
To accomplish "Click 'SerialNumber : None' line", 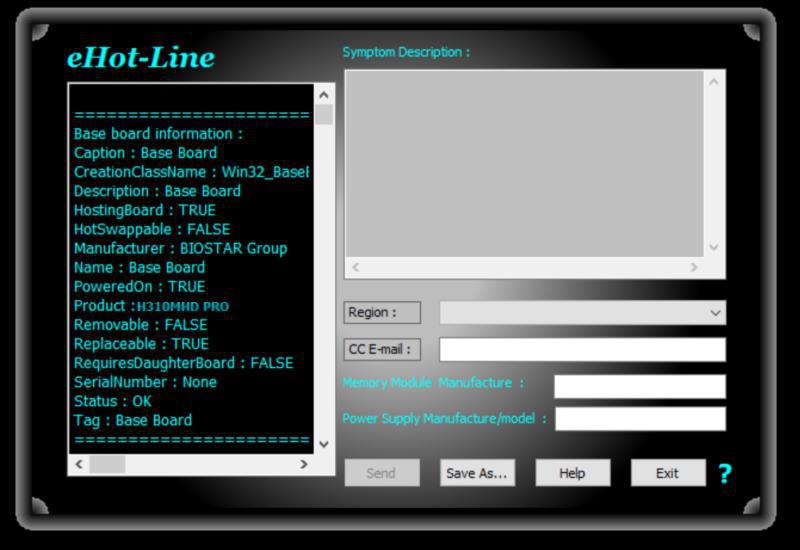I will [145, 382].
